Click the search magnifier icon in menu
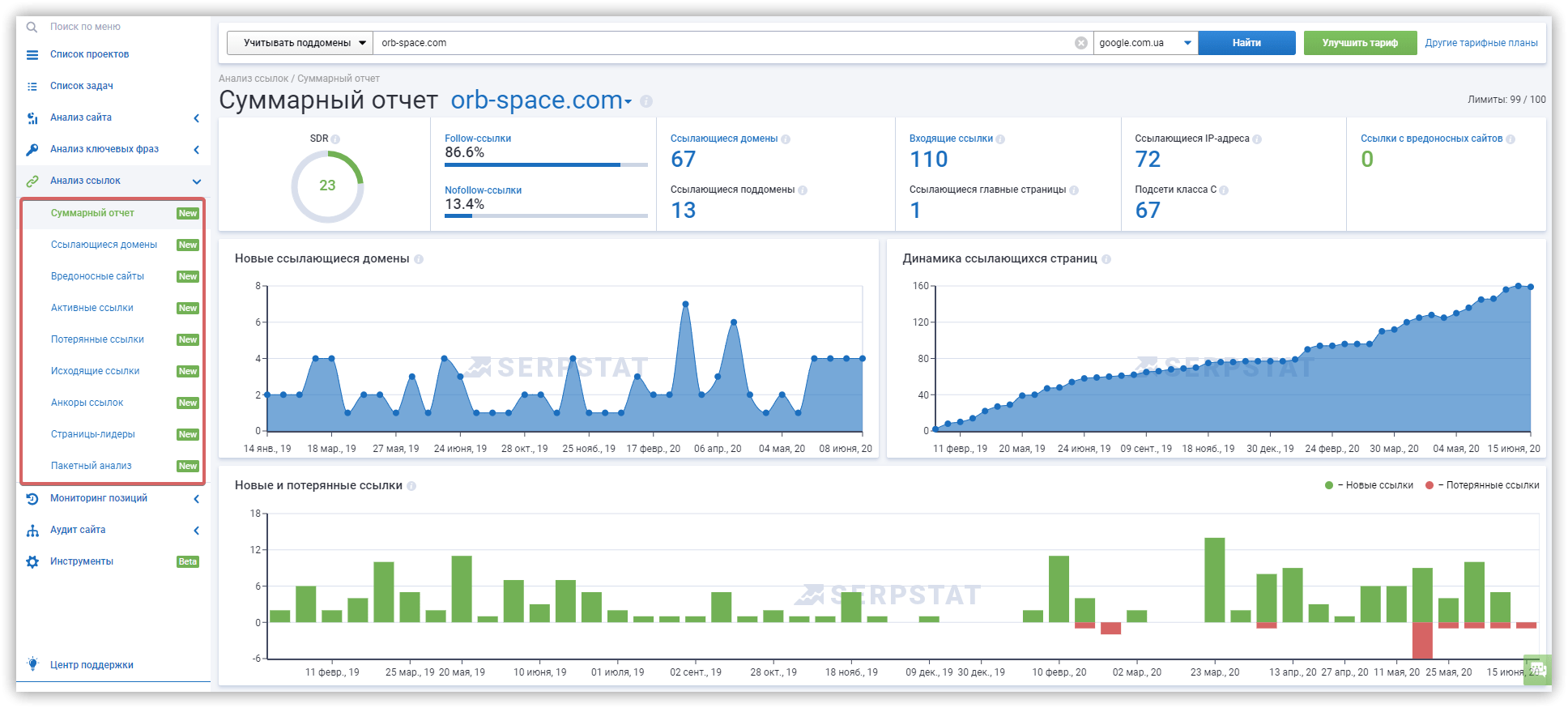This screenshot has height=708, width=1568. click(x=32, y=27)
